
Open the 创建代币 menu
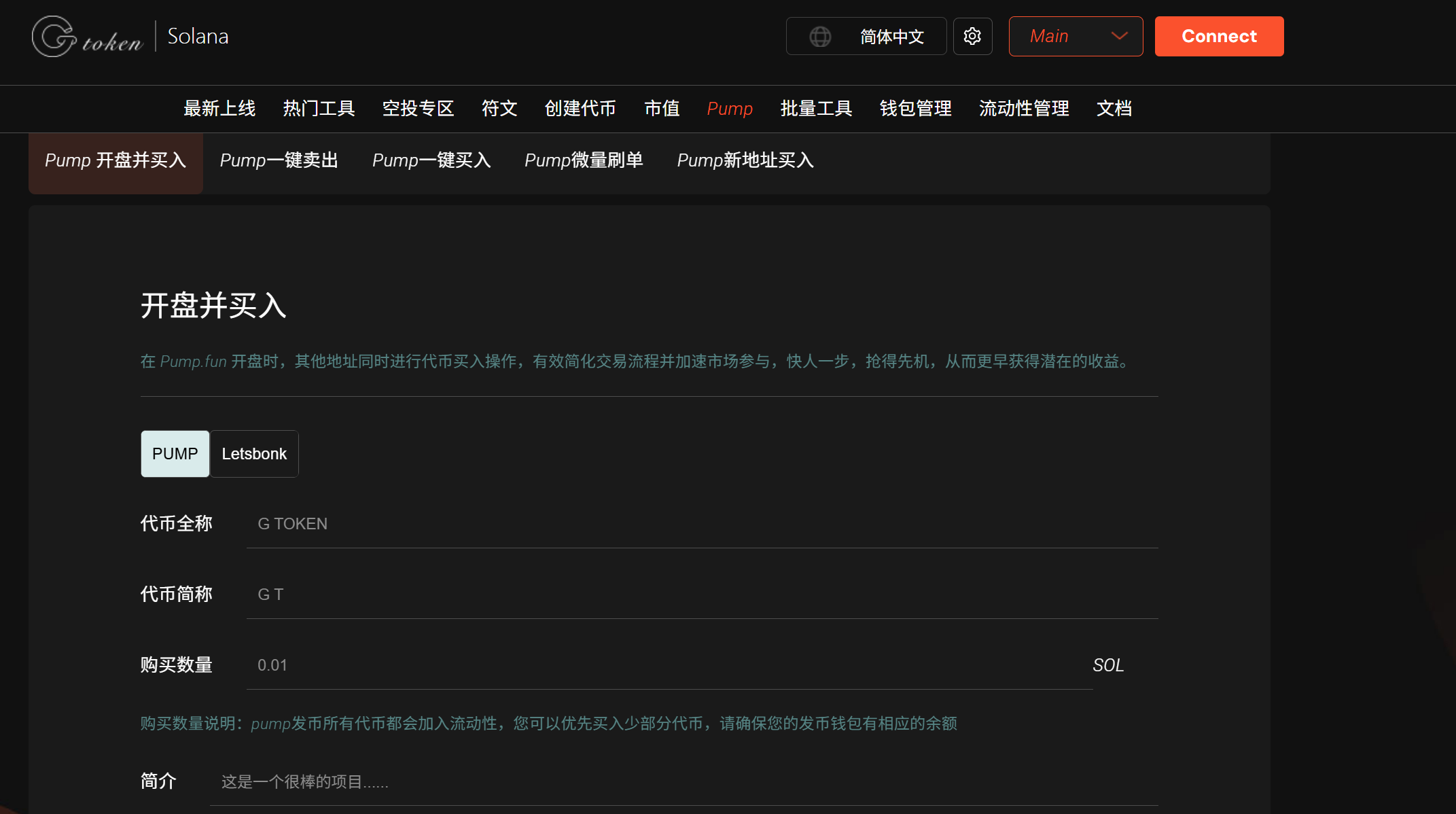click(x=580, y=109)
